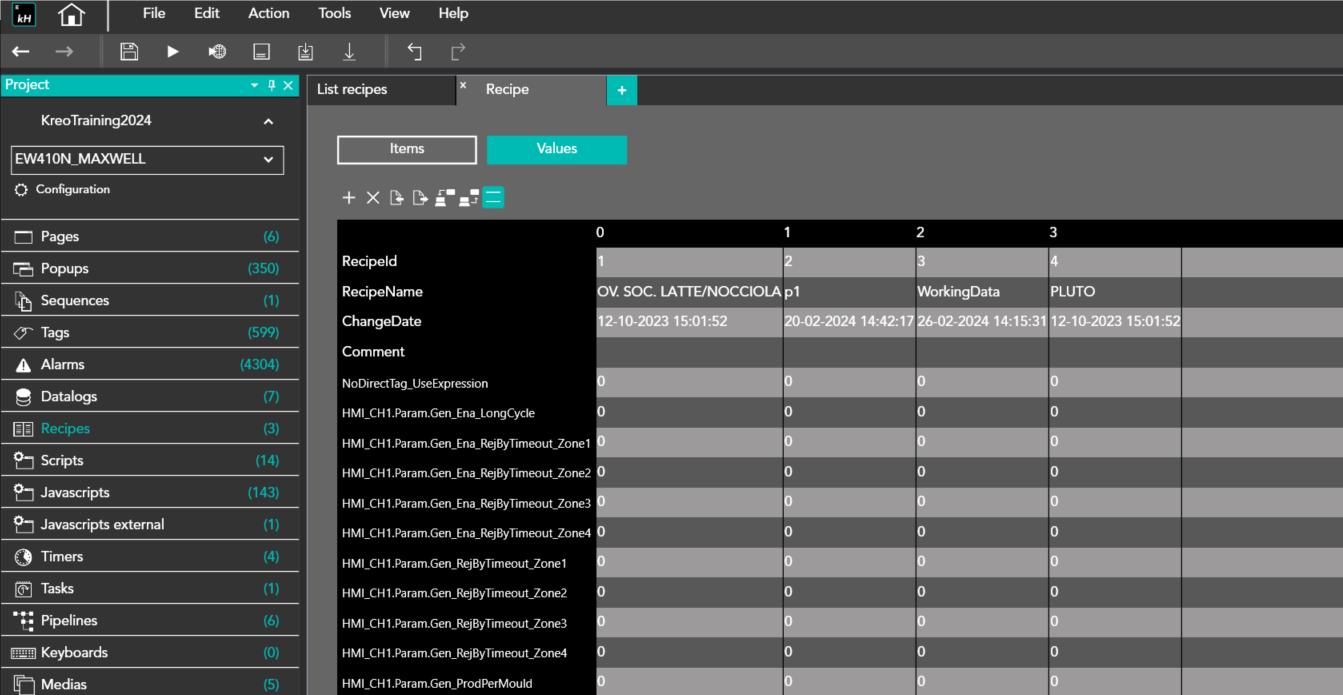Click the undo arrow in the toolbar

click(x=414, y=52)
